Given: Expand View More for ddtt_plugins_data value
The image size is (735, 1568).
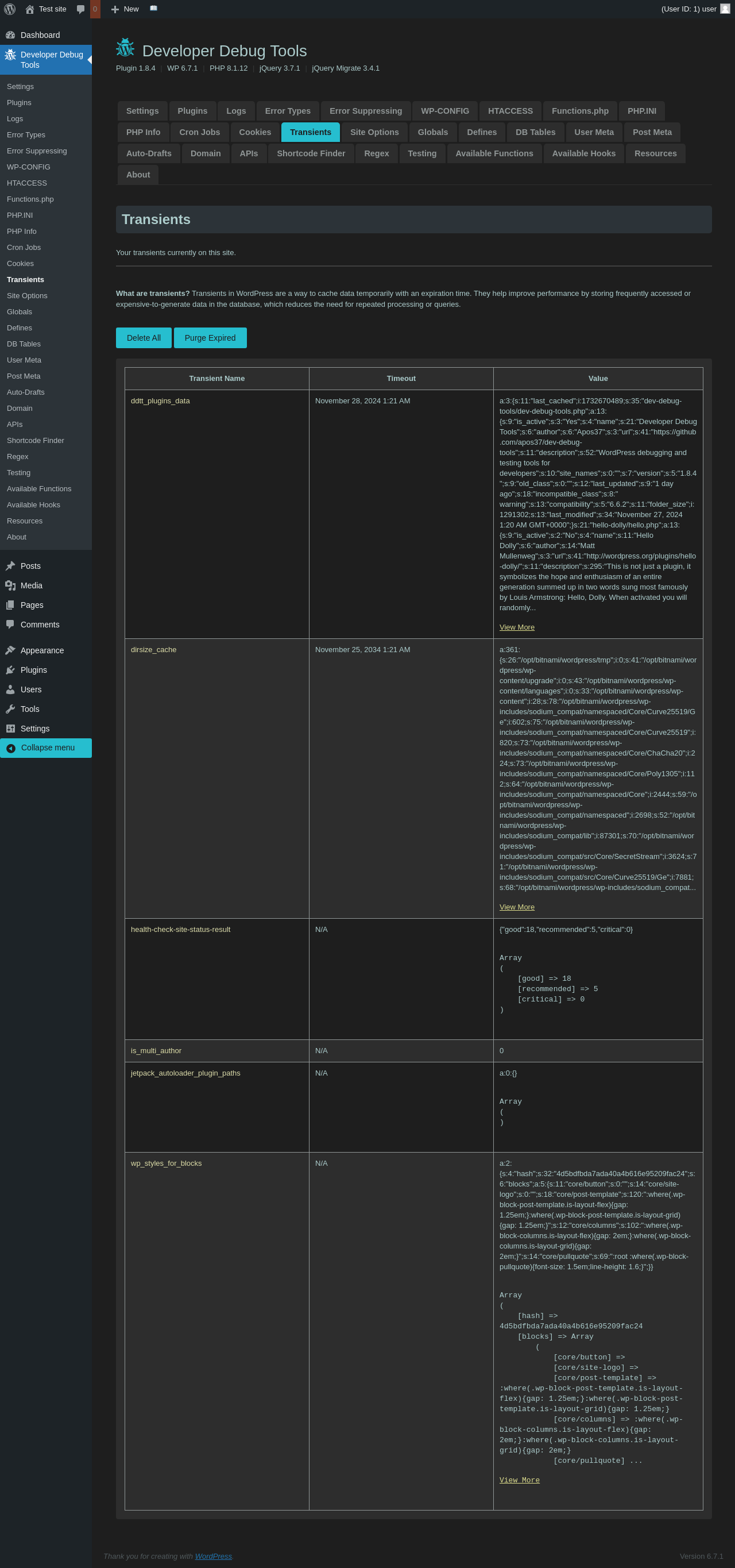Looking at the screenshot, I should pos(517,627).
